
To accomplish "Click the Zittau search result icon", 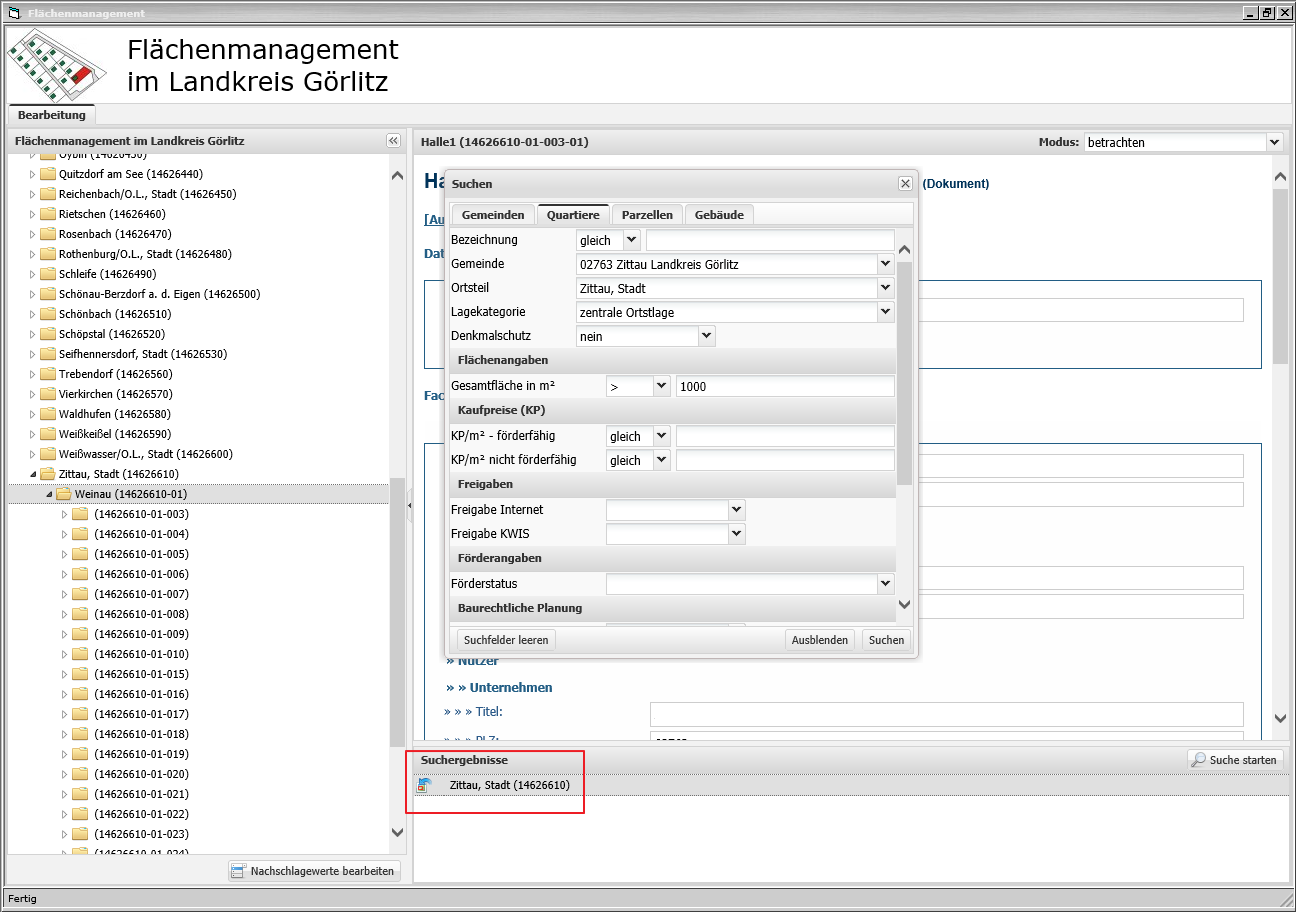I will (x=424, y=785).
